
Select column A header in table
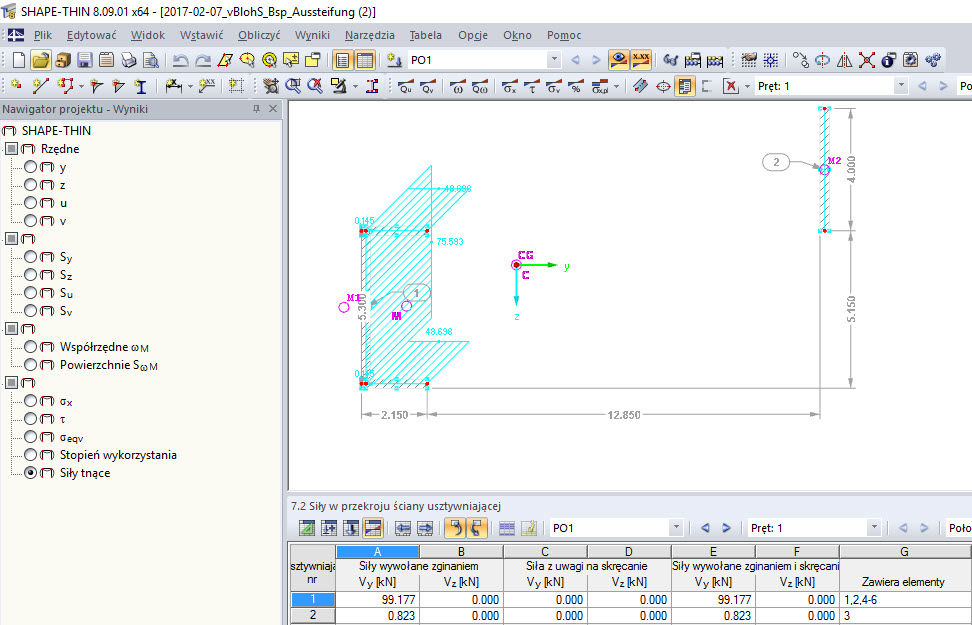(378, 551)
